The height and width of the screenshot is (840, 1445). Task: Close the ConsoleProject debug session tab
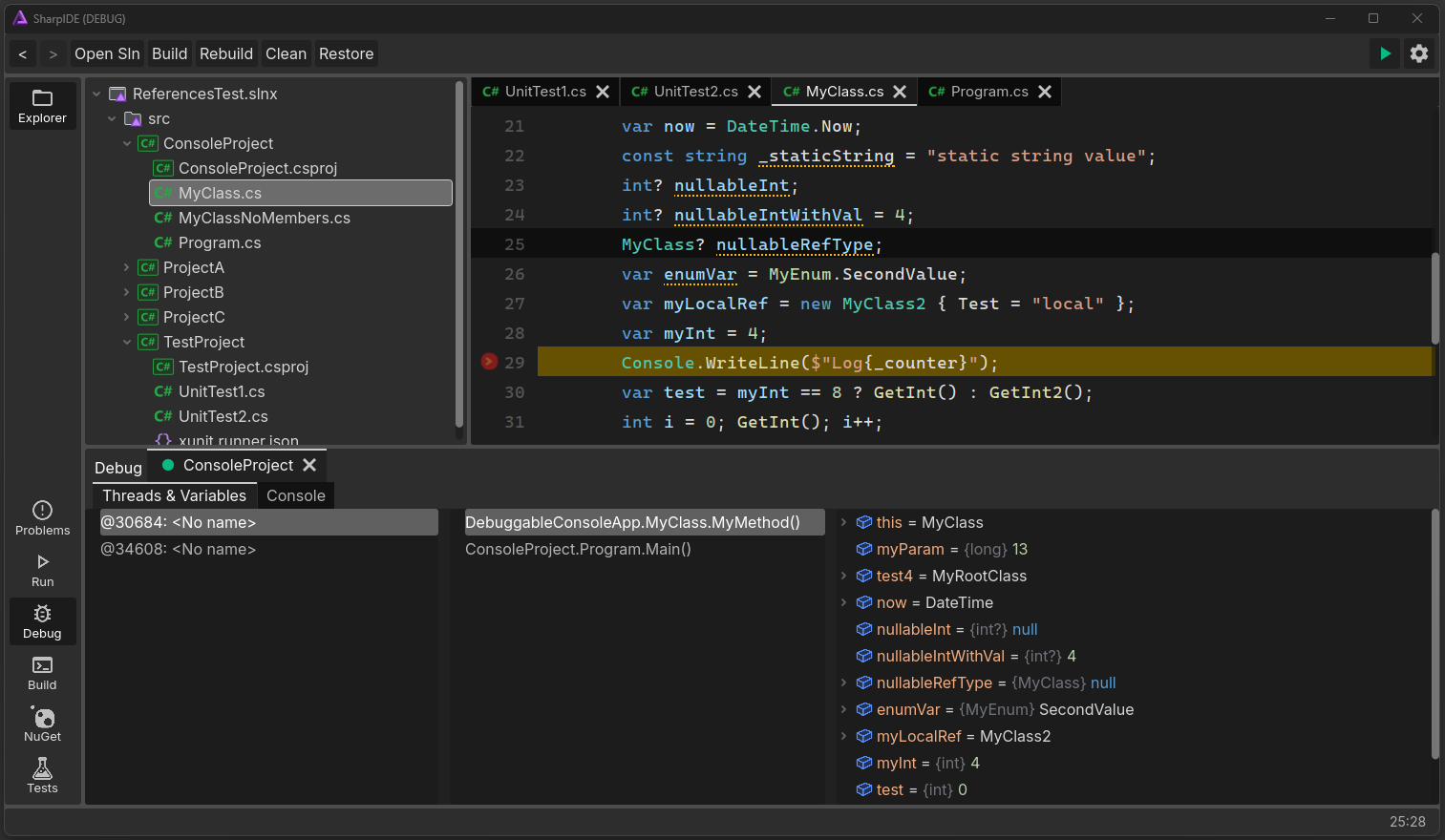coord(309,465)
